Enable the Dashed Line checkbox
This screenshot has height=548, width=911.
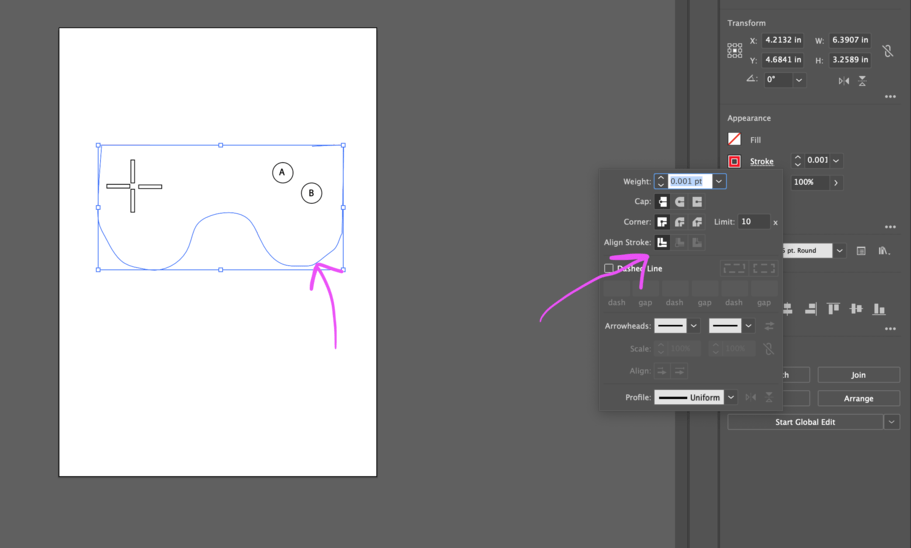[x=609, y=268]
